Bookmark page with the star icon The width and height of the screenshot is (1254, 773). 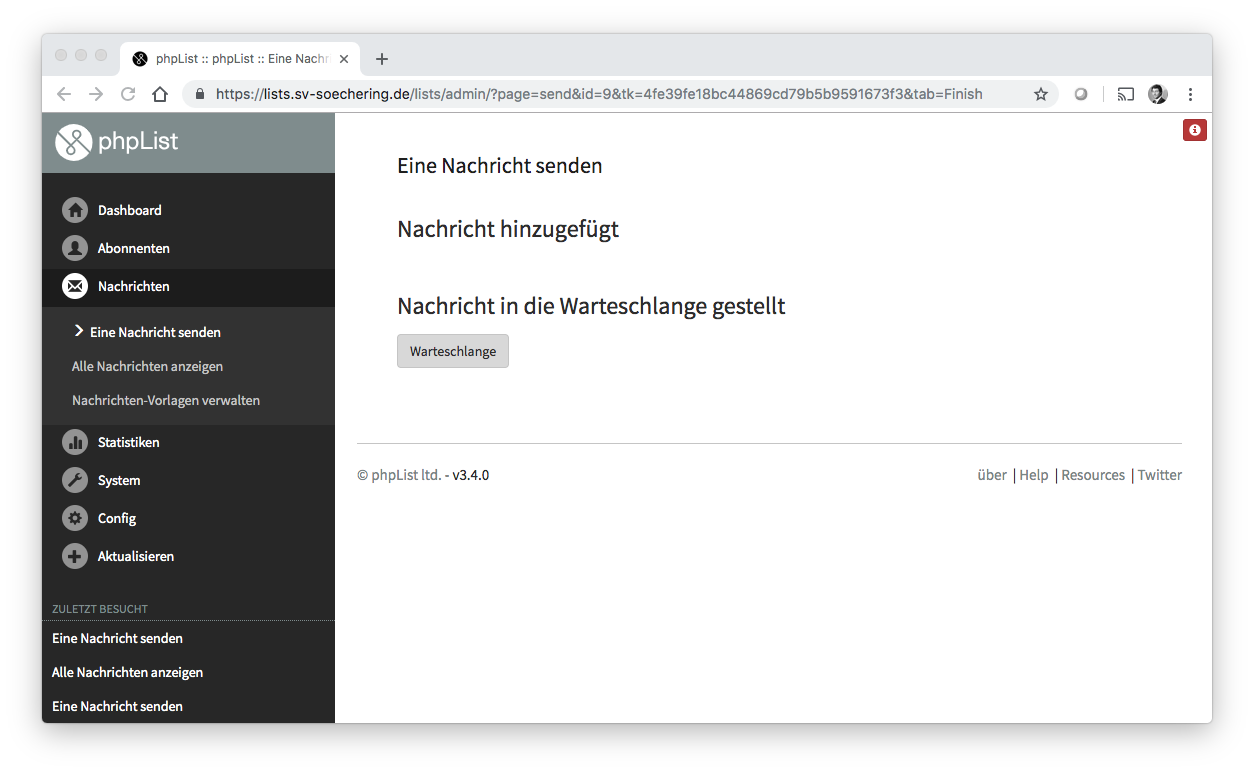pos(1040,94)
